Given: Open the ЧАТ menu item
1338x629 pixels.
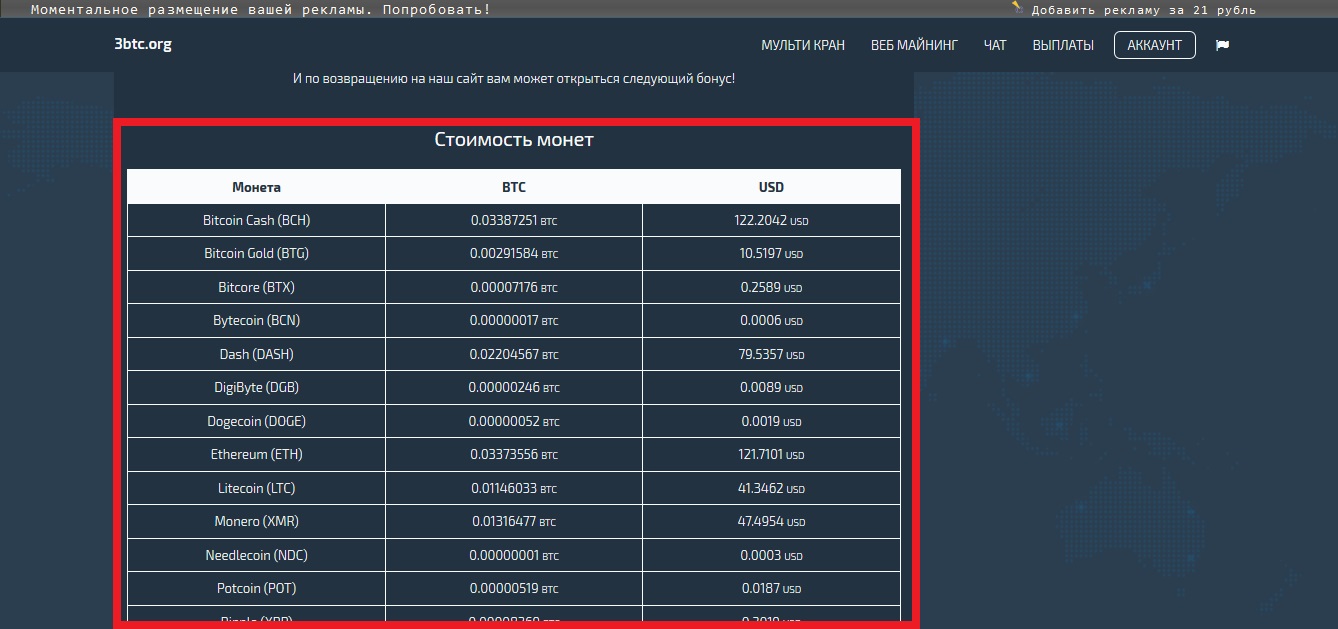Looking at the screenshot, I should [995, 45].
